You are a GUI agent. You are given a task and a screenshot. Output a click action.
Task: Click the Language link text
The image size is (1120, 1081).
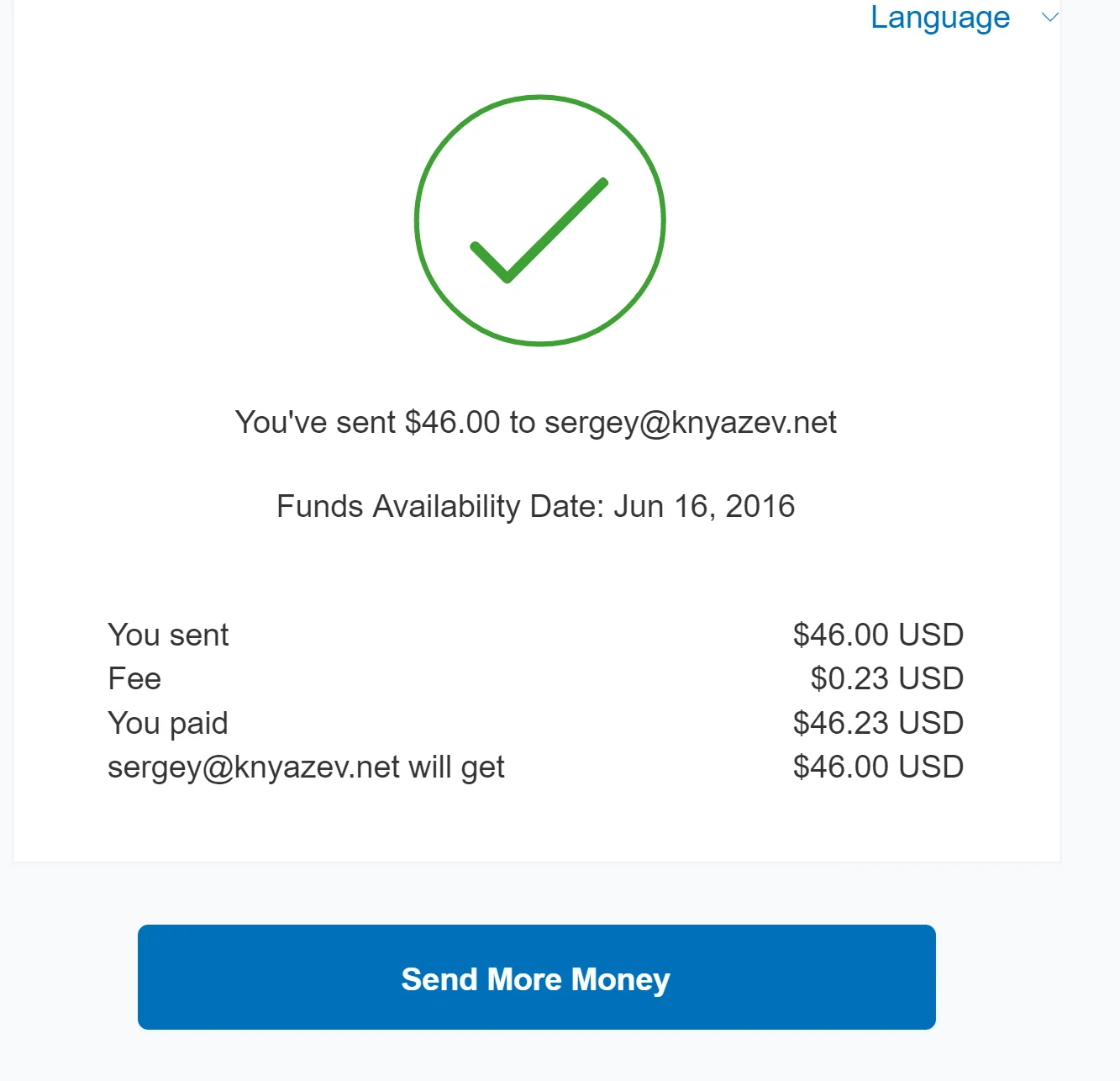(x=939, y=18)
